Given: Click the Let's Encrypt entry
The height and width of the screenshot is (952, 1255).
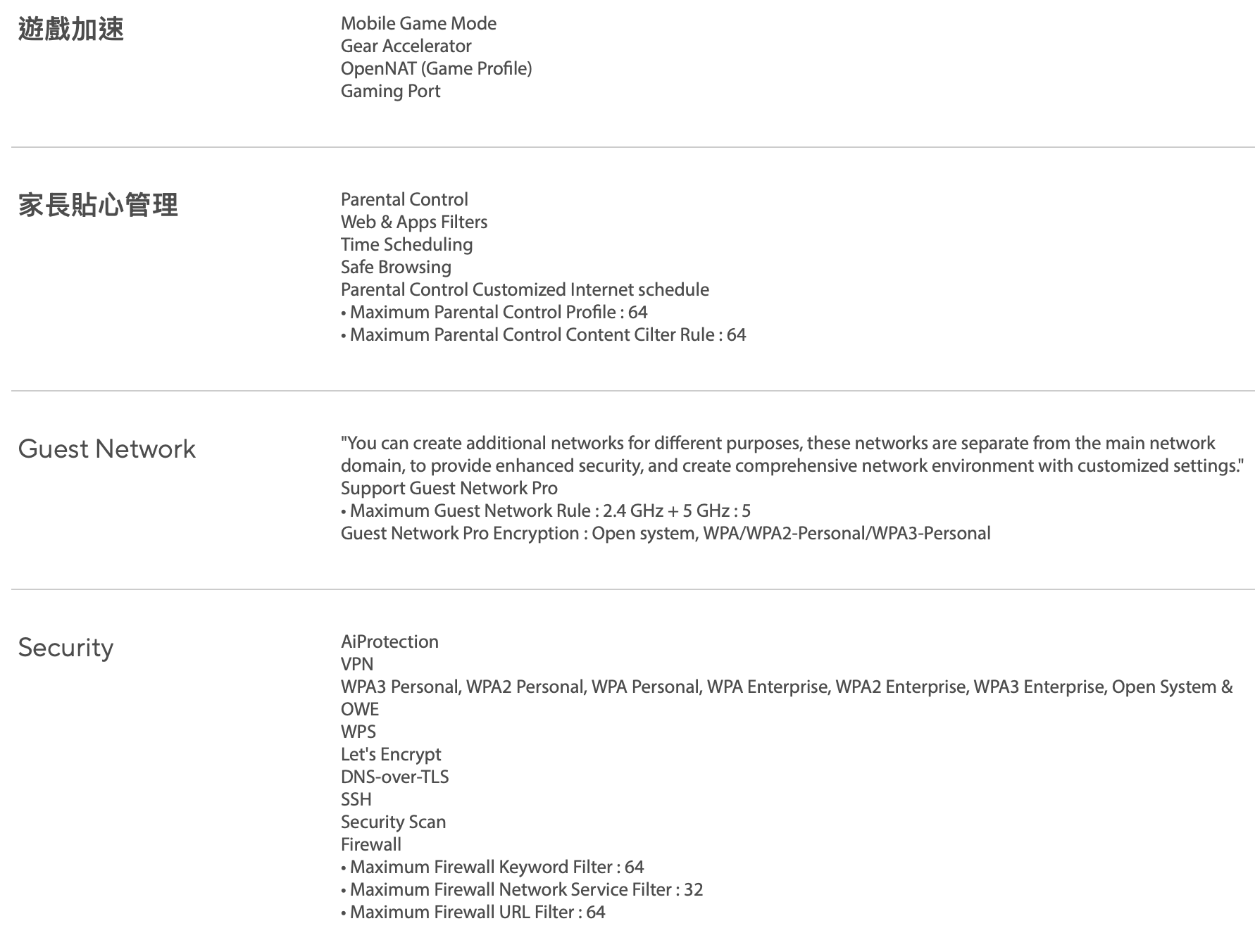Looking at the screenshot, I should [x=391, y=755].
